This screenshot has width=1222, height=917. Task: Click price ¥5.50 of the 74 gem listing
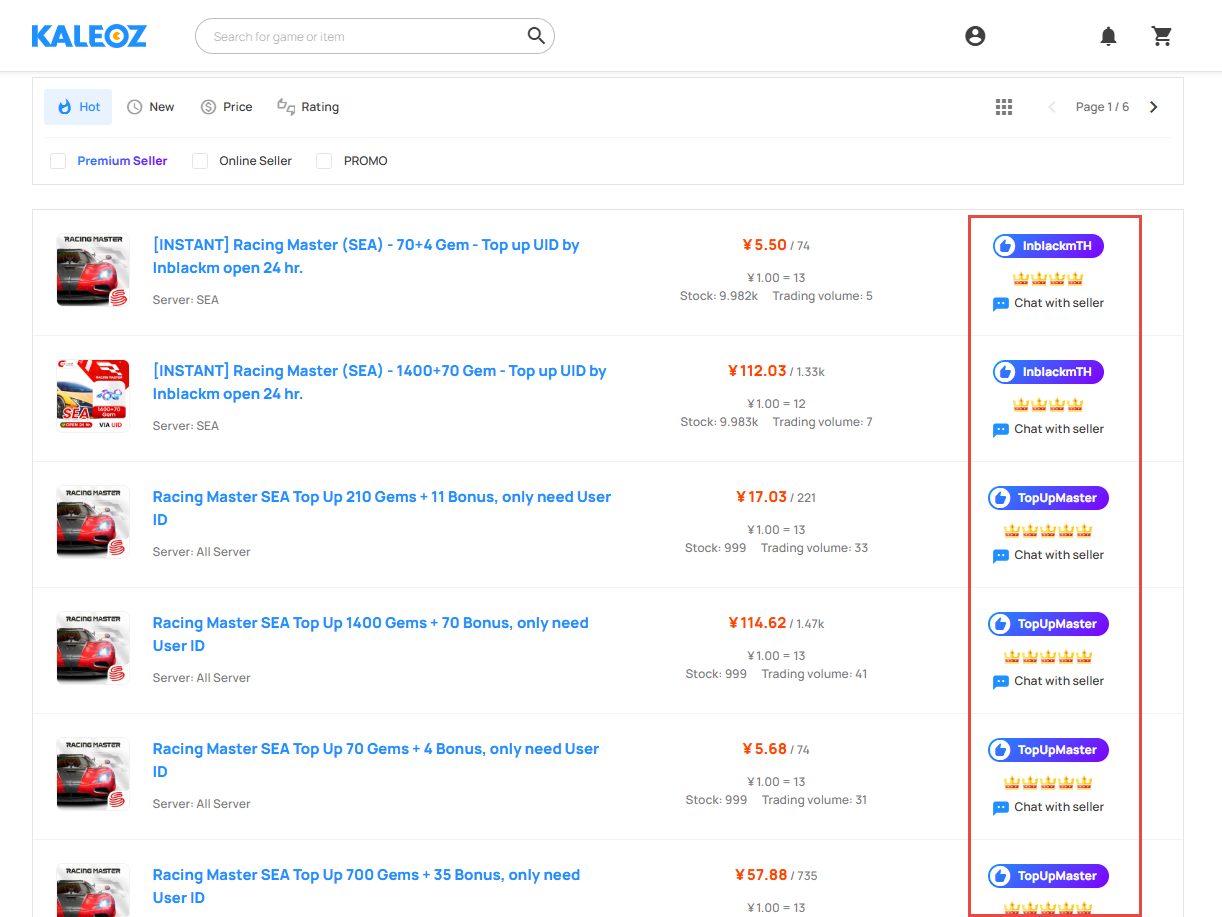[x=764, y=245]
